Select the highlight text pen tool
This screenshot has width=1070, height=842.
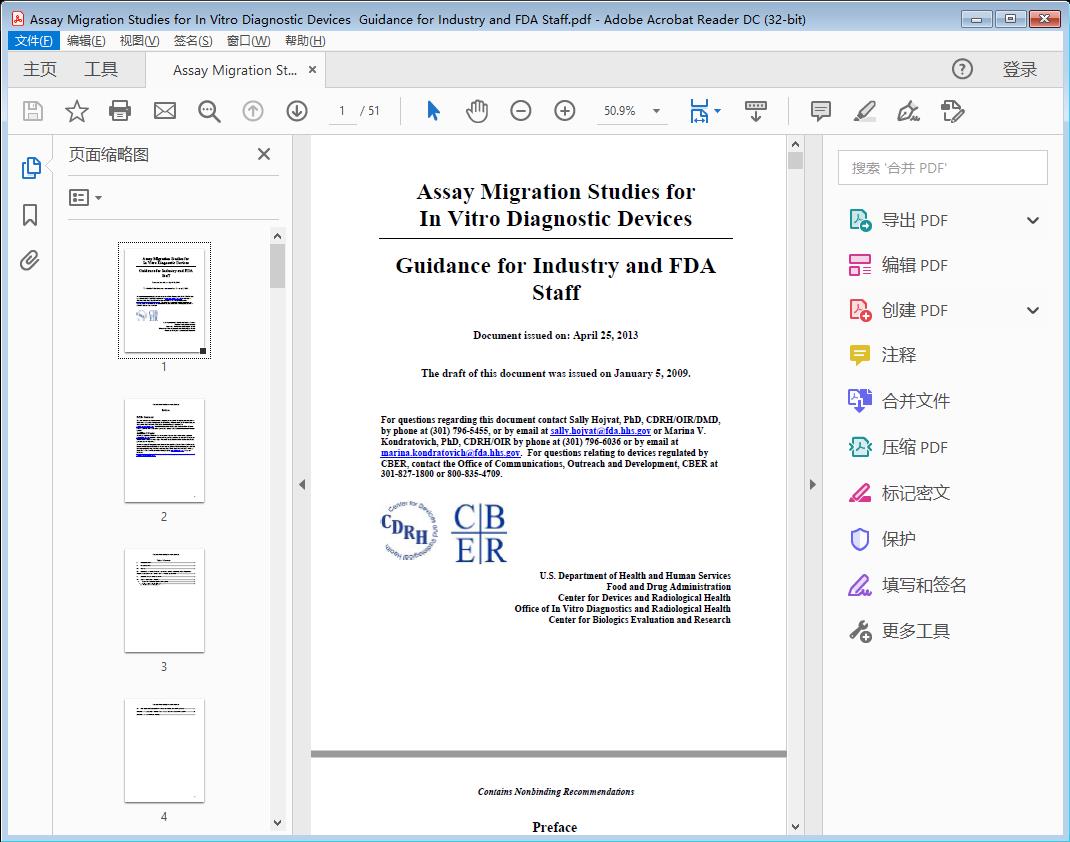click(x=865, y=111)
